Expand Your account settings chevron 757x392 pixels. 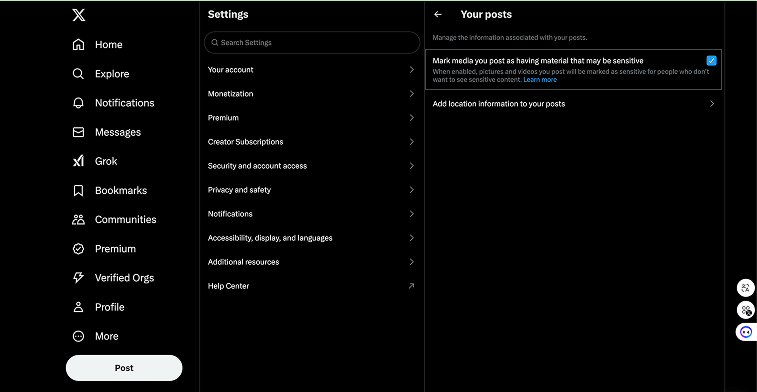411,70
